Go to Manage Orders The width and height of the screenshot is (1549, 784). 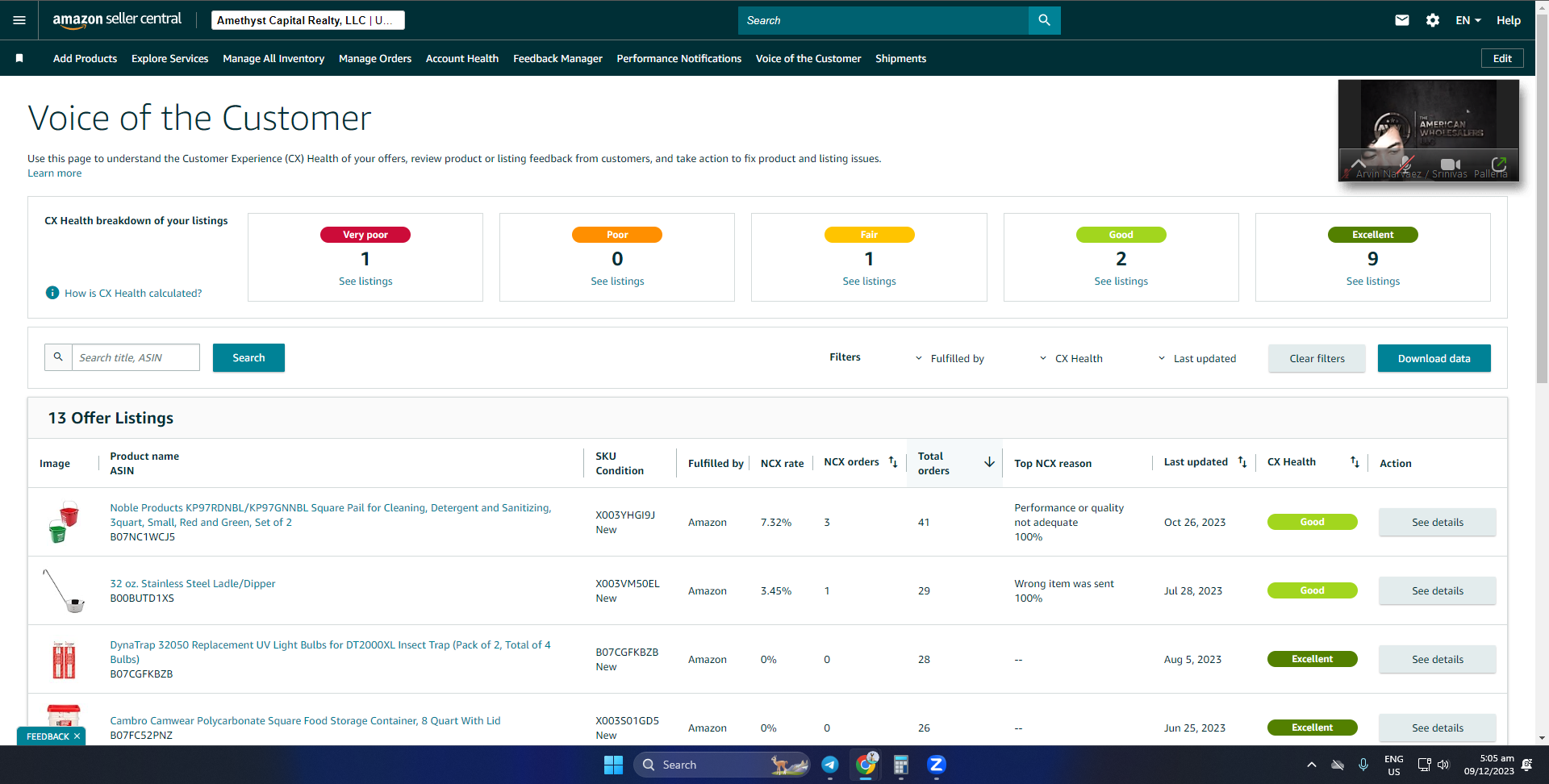coord(375,58)
